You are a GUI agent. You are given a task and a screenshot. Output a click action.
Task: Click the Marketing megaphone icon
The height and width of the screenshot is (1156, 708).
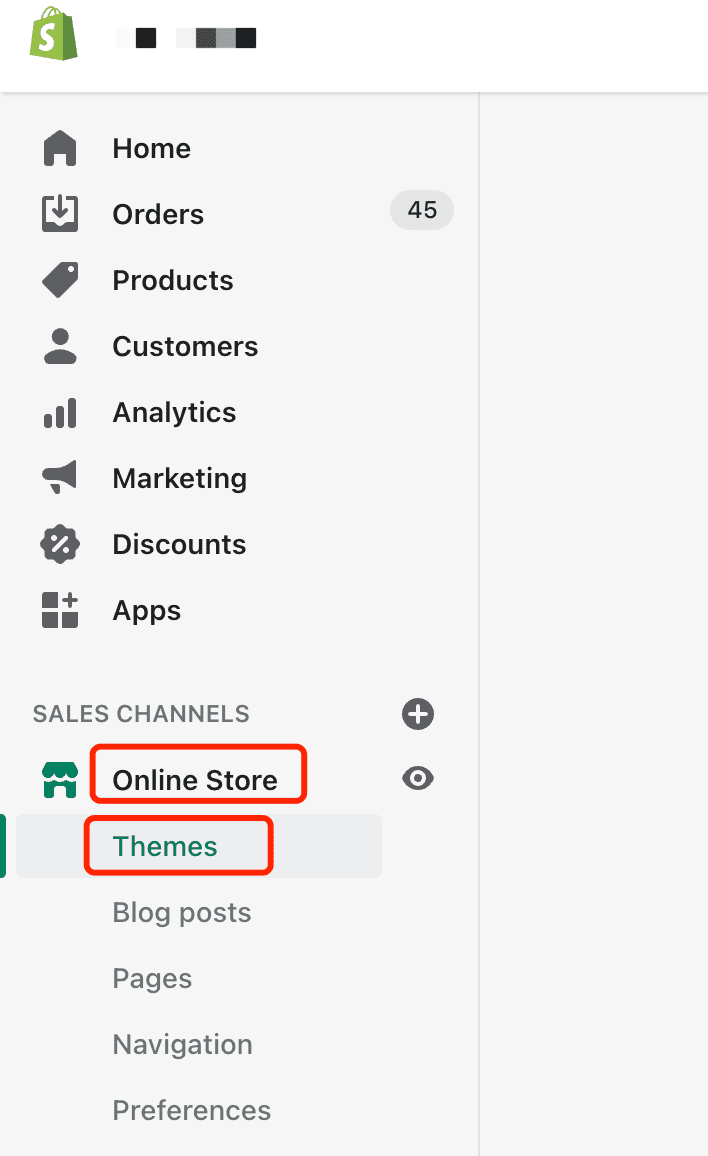coord(60,477)
